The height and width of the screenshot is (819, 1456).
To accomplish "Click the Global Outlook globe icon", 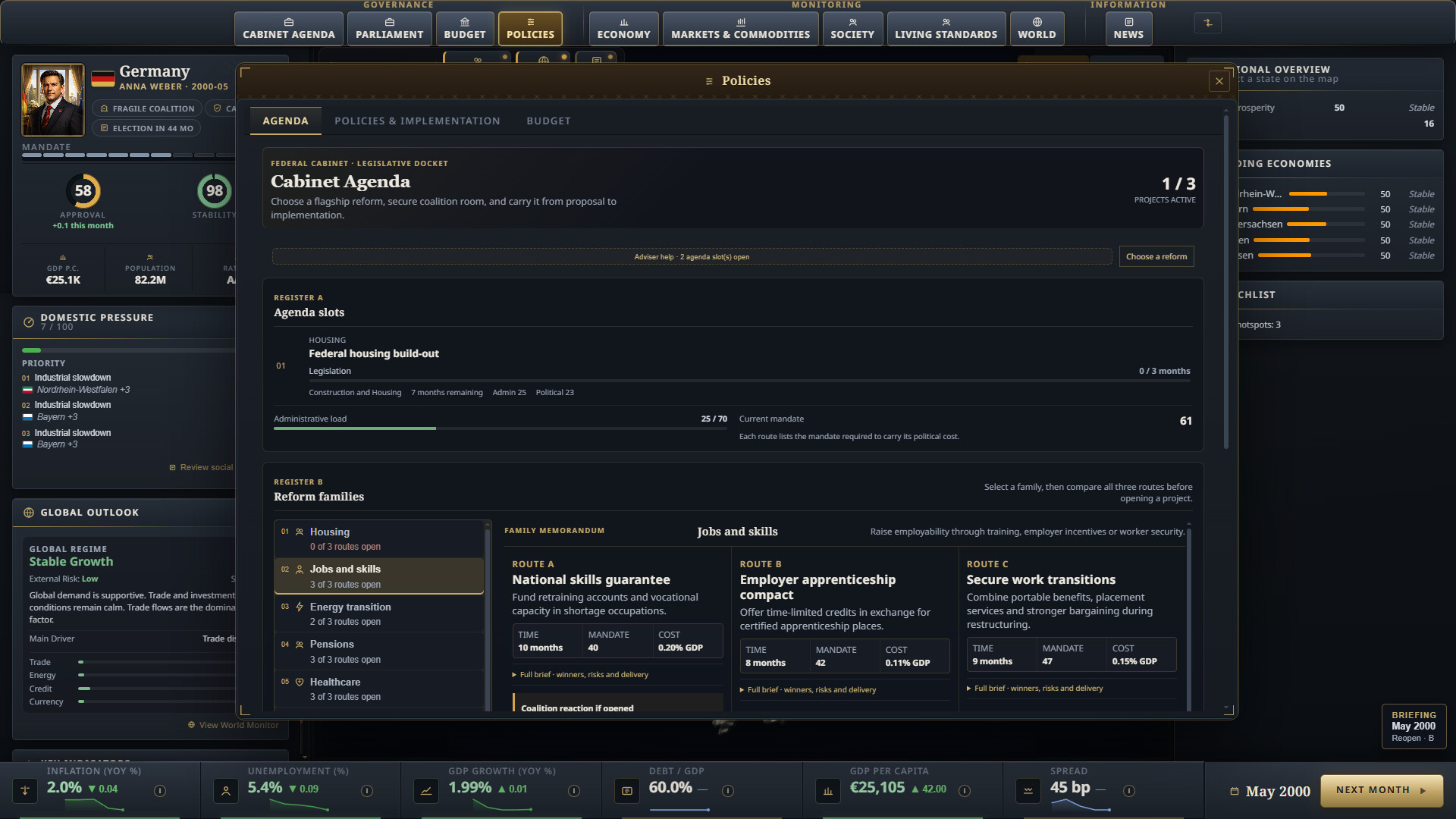I will coord(29,513).
